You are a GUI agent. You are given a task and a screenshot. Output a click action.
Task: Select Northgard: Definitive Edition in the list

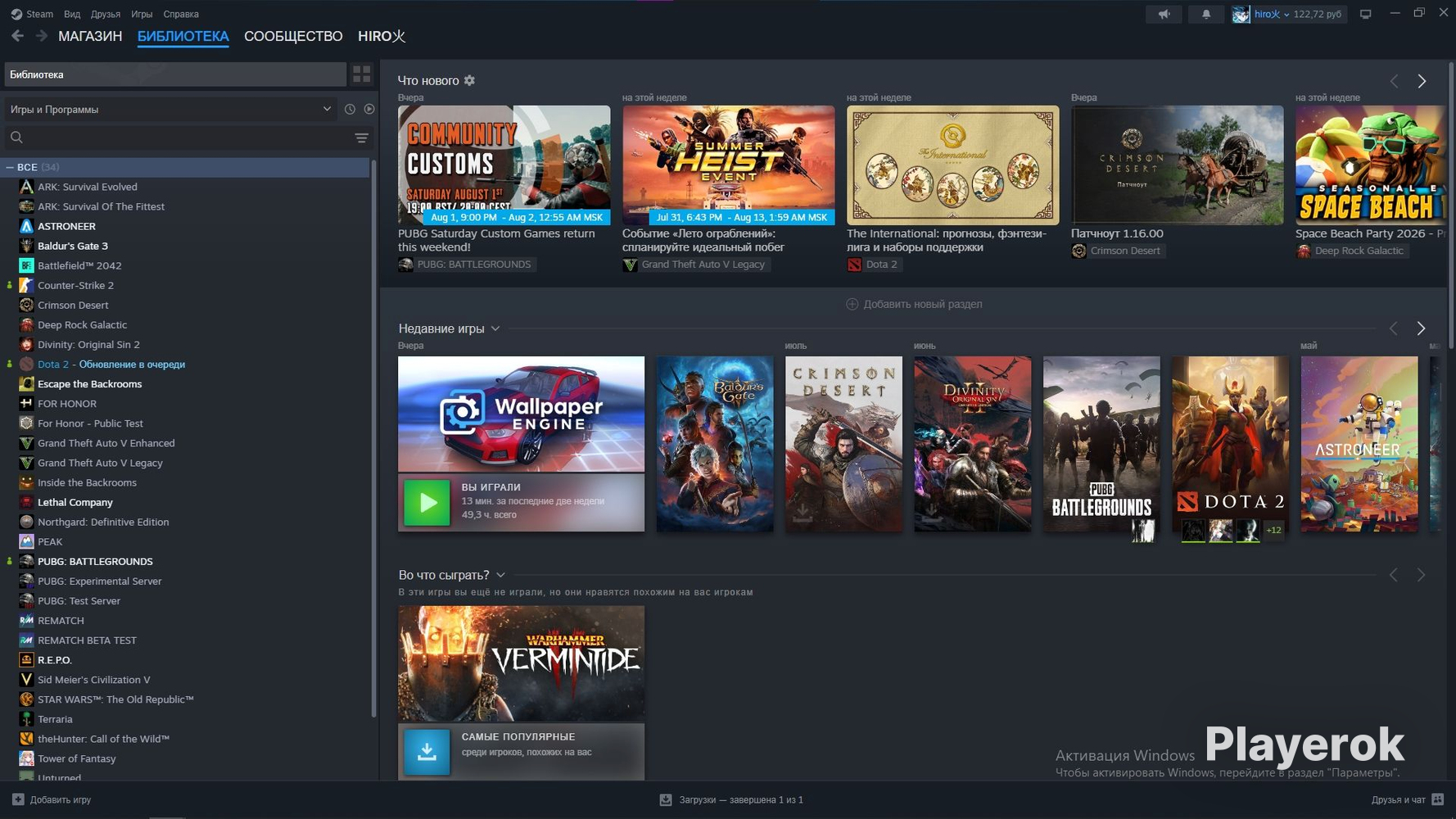pyautogui.click(x=103, y=522)
